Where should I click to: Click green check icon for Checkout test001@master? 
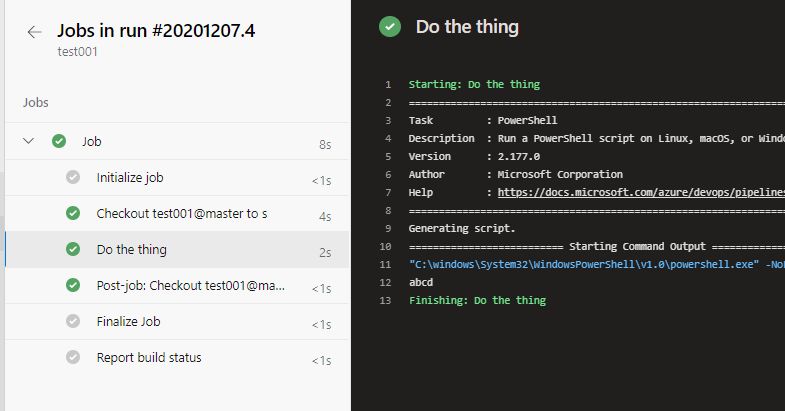click(x=73, y=214)
